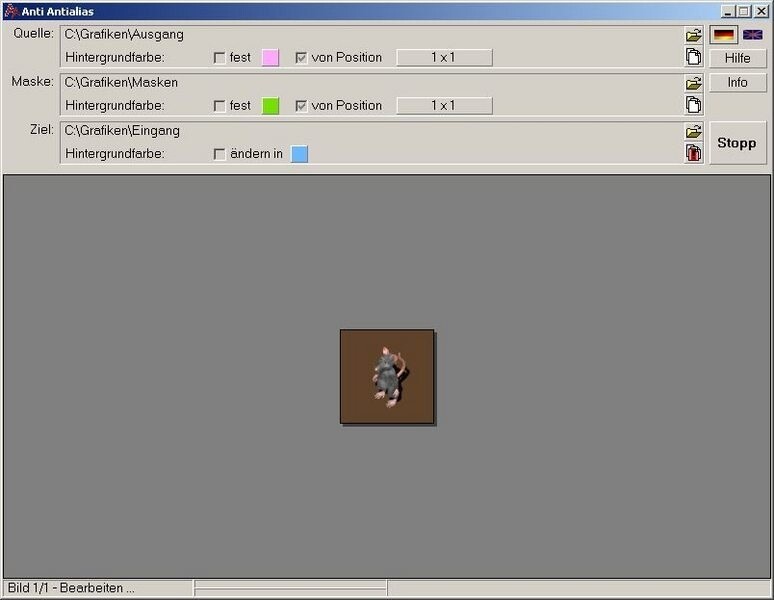The width and height of the screenshot is (774, 600).
Task: Click red delete icon in Ziel row
Action: [x=694, y=153]
